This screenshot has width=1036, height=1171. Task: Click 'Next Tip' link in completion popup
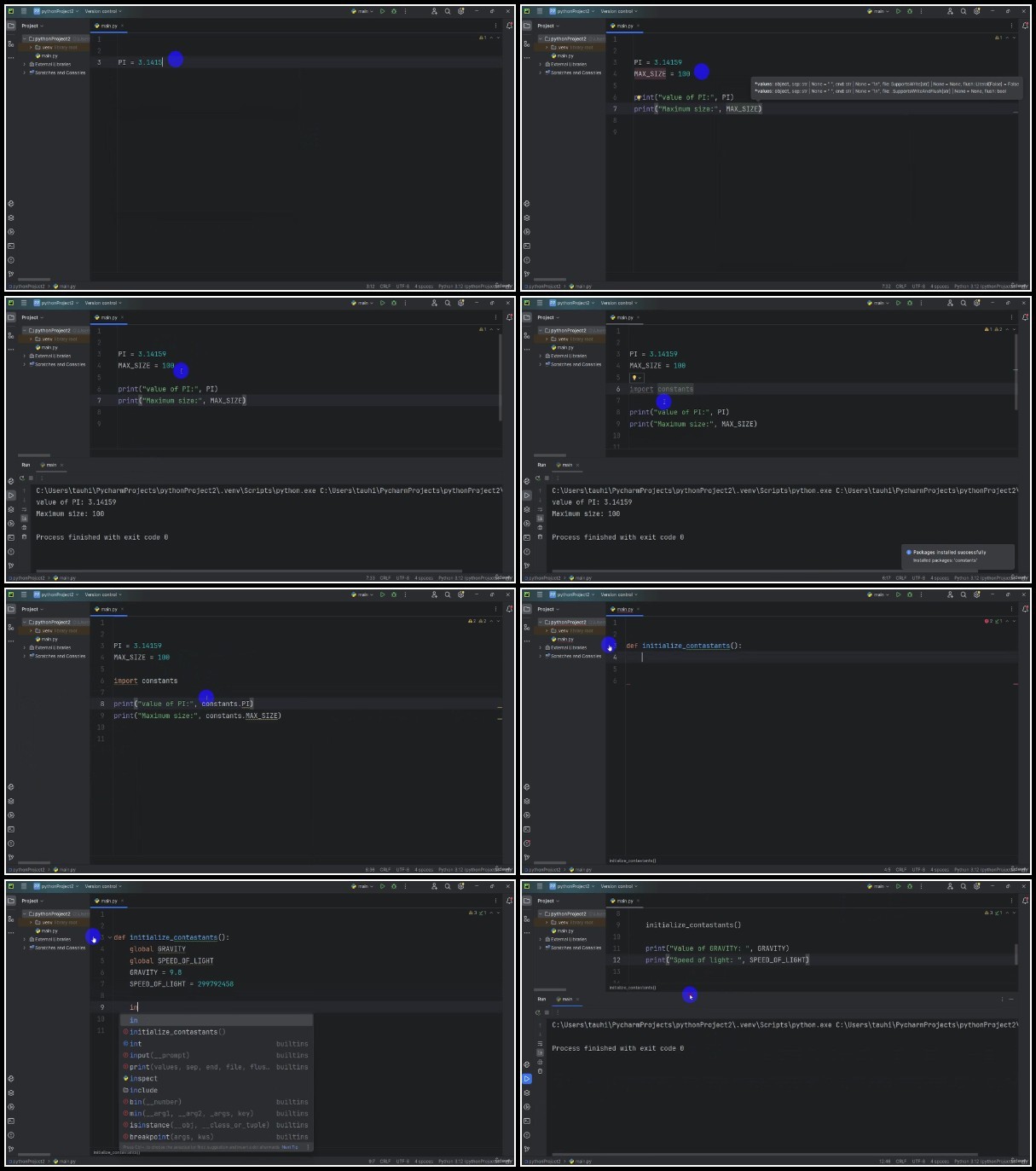[290, 1147]
